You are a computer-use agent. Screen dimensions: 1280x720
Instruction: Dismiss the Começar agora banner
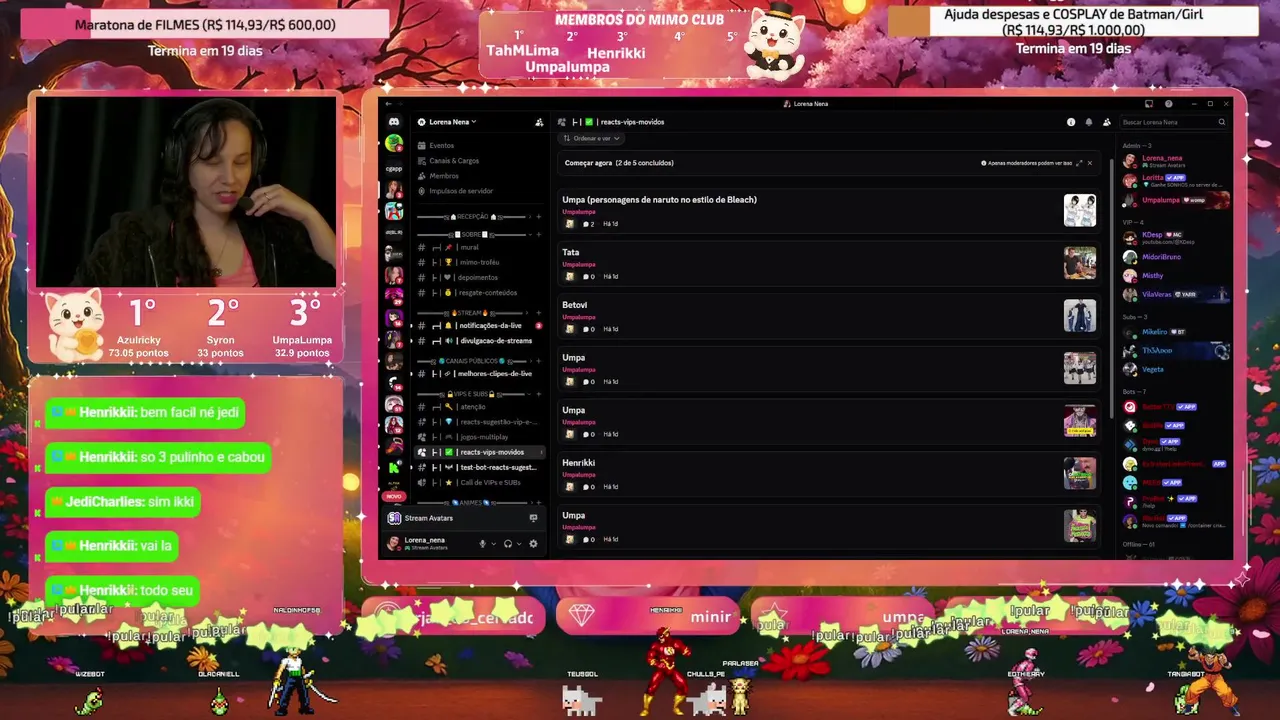(1090, 163)
